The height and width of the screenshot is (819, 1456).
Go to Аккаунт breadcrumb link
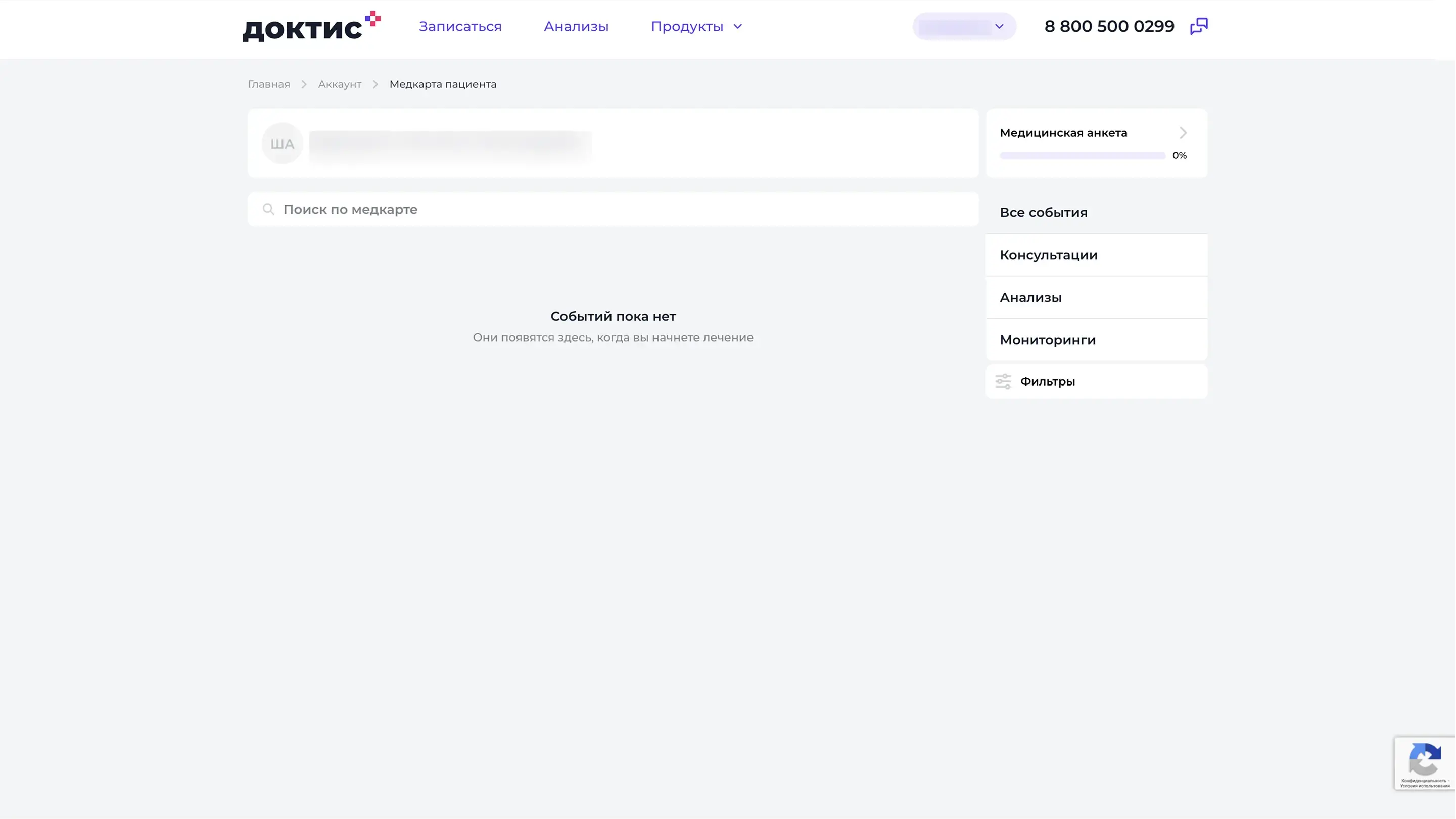pyautogui.click(x=339, y=84)
